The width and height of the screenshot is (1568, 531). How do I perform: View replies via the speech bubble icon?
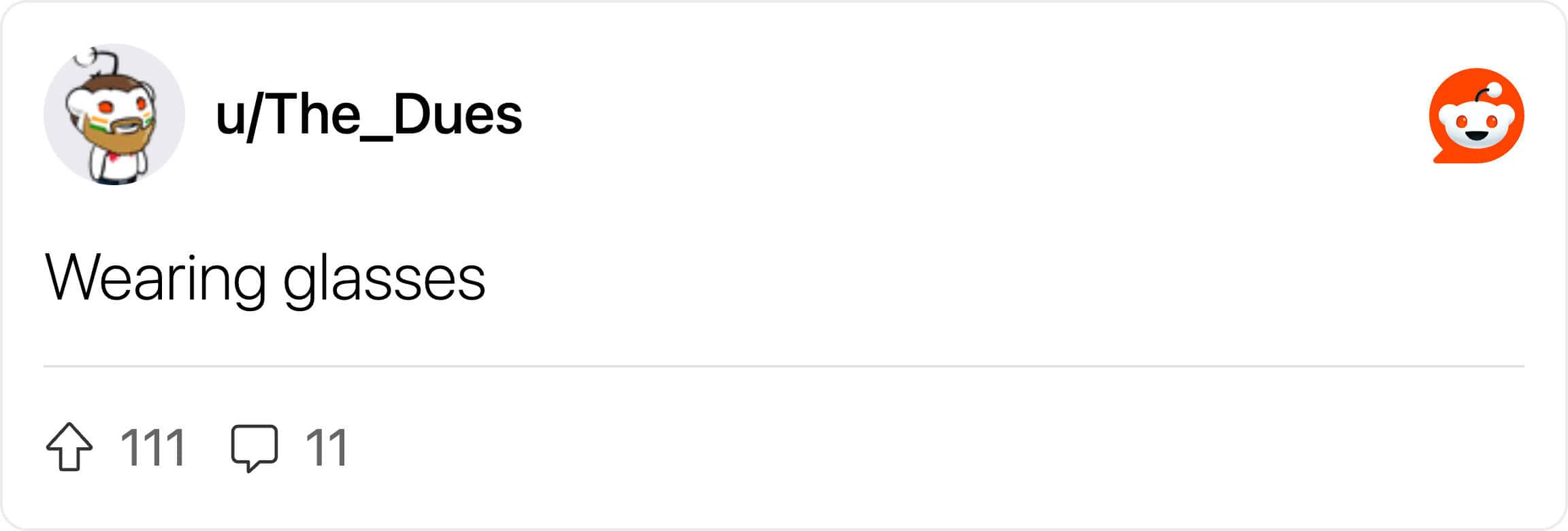pyautogui.click(x=255, y=447)
